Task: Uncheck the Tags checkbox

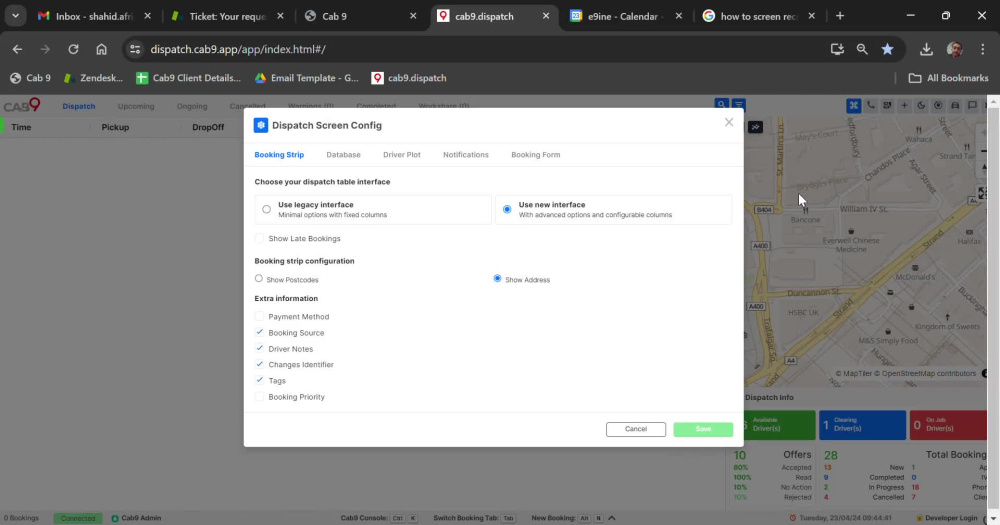Action: pos(259,380)
